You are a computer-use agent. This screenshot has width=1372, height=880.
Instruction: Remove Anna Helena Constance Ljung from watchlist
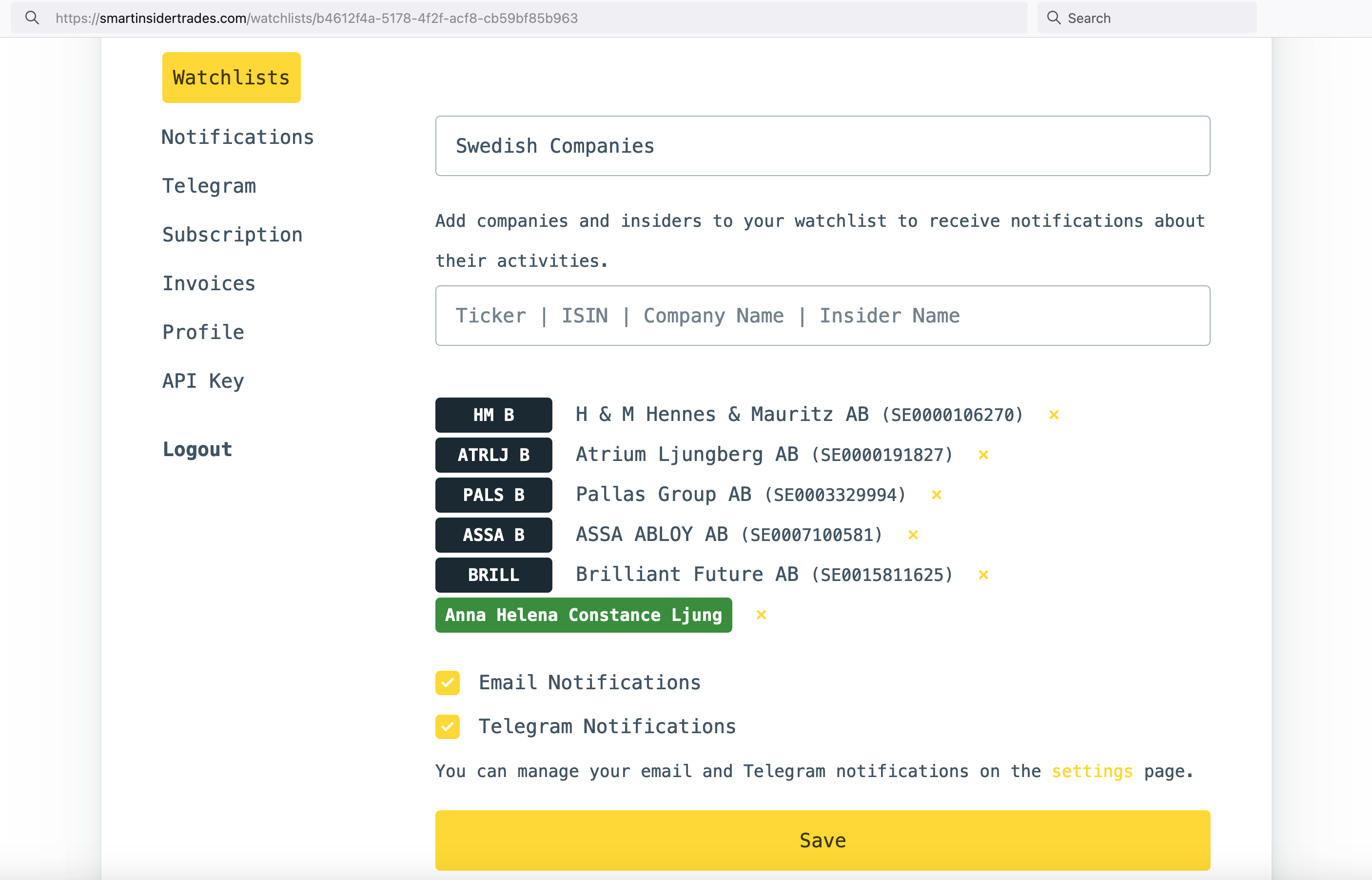(762, 615)
